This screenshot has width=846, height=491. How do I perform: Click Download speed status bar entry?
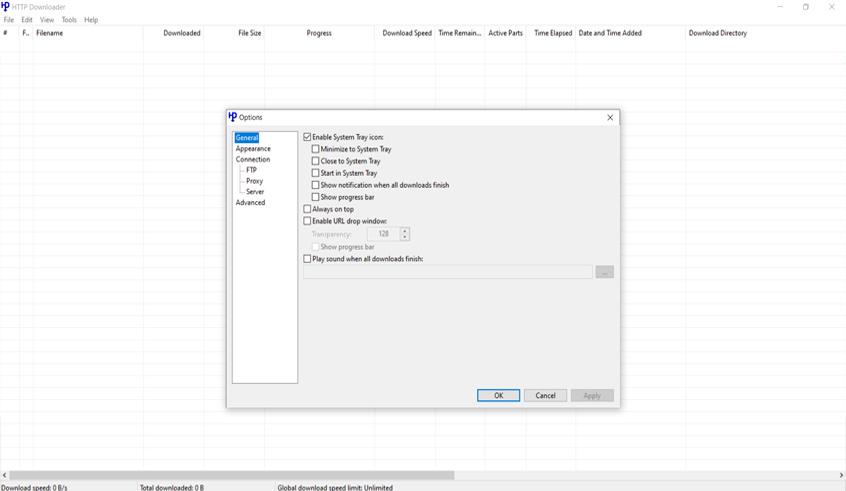click(x=35, y=487)
